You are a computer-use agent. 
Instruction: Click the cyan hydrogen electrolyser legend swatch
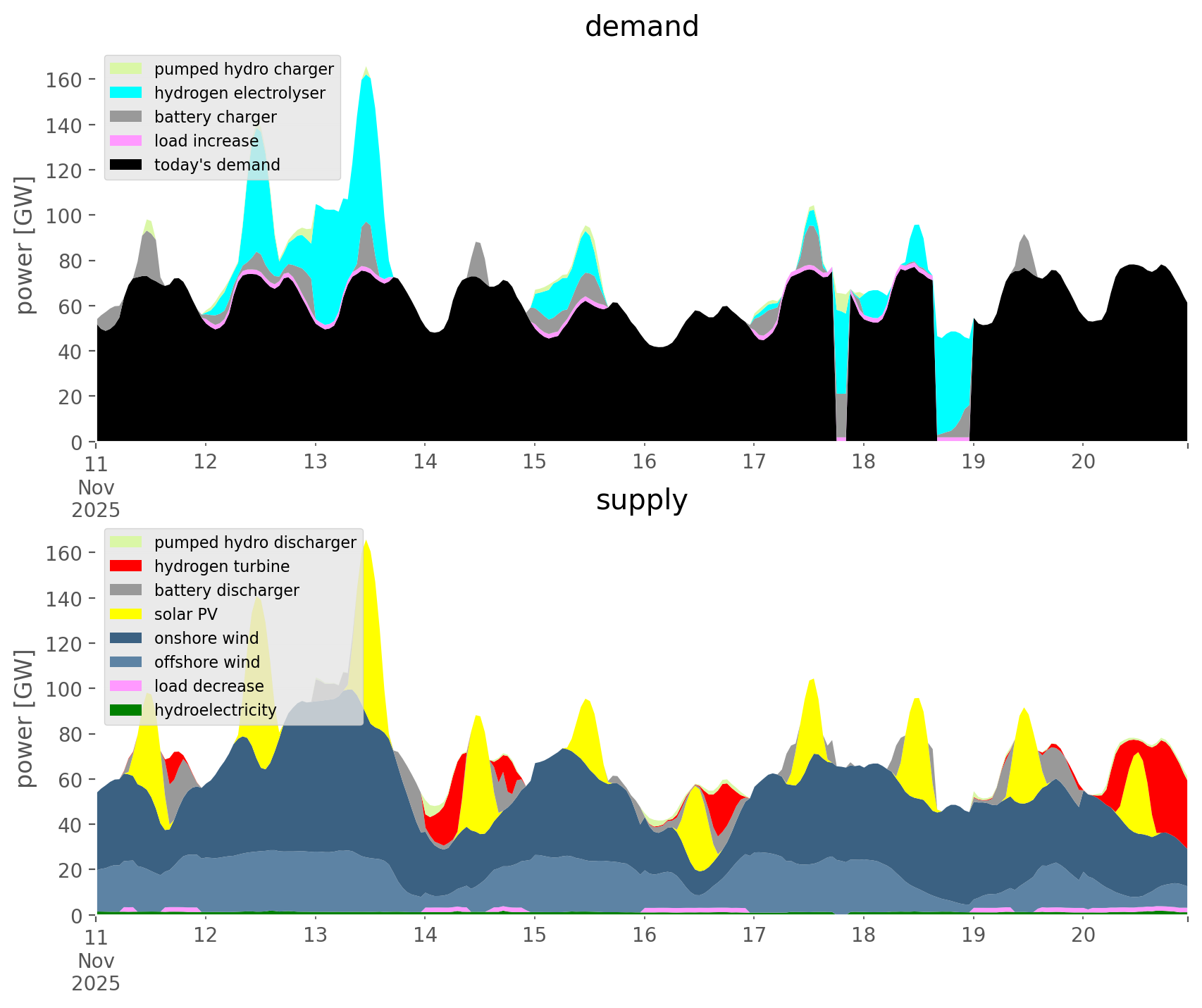pyautogui.click(x=126, y=93)
